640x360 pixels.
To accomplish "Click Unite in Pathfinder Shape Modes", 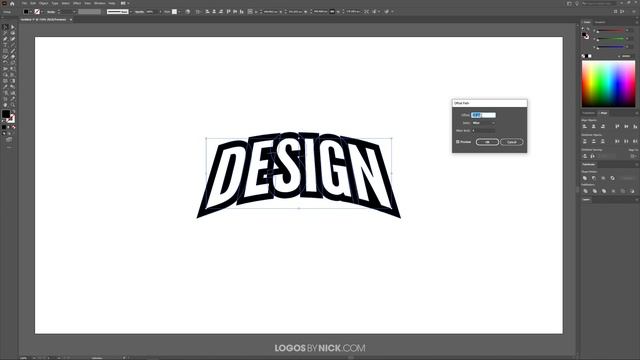I will pyautogui.click(x=585, y=178).
